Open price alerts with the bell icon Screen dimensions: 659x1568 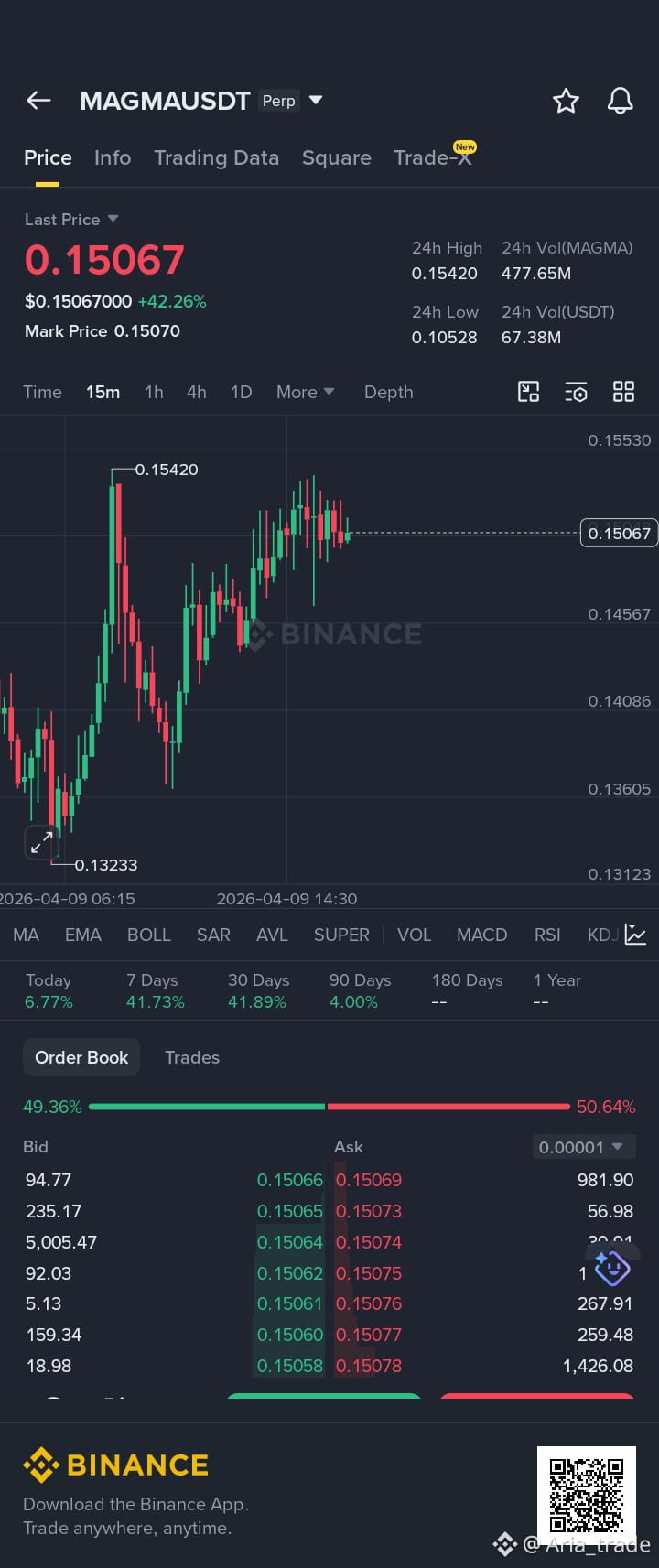(x=621, y=101)
